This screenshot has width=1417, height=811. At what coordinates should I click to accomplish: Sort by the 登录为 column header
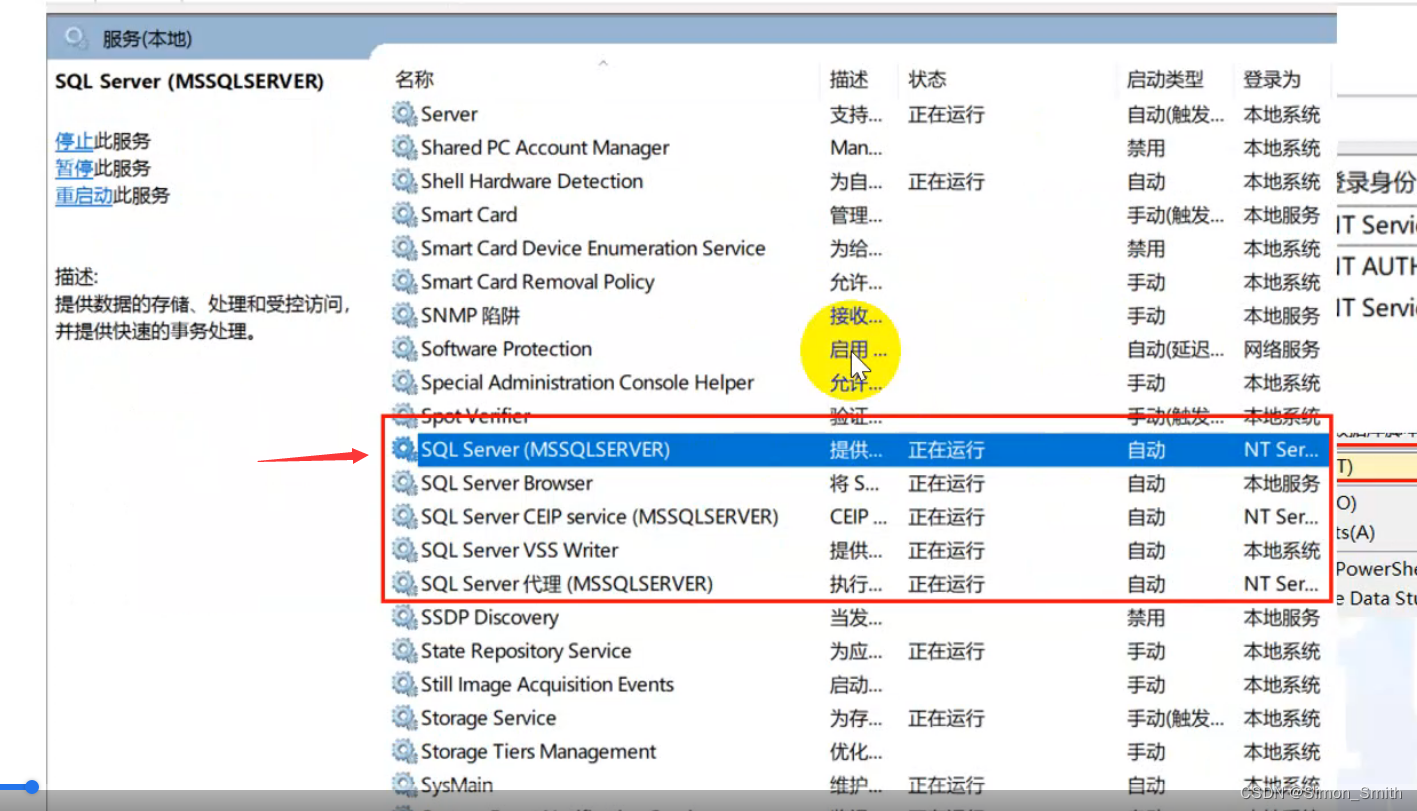pyautogui.click(x=1272, y=79)
